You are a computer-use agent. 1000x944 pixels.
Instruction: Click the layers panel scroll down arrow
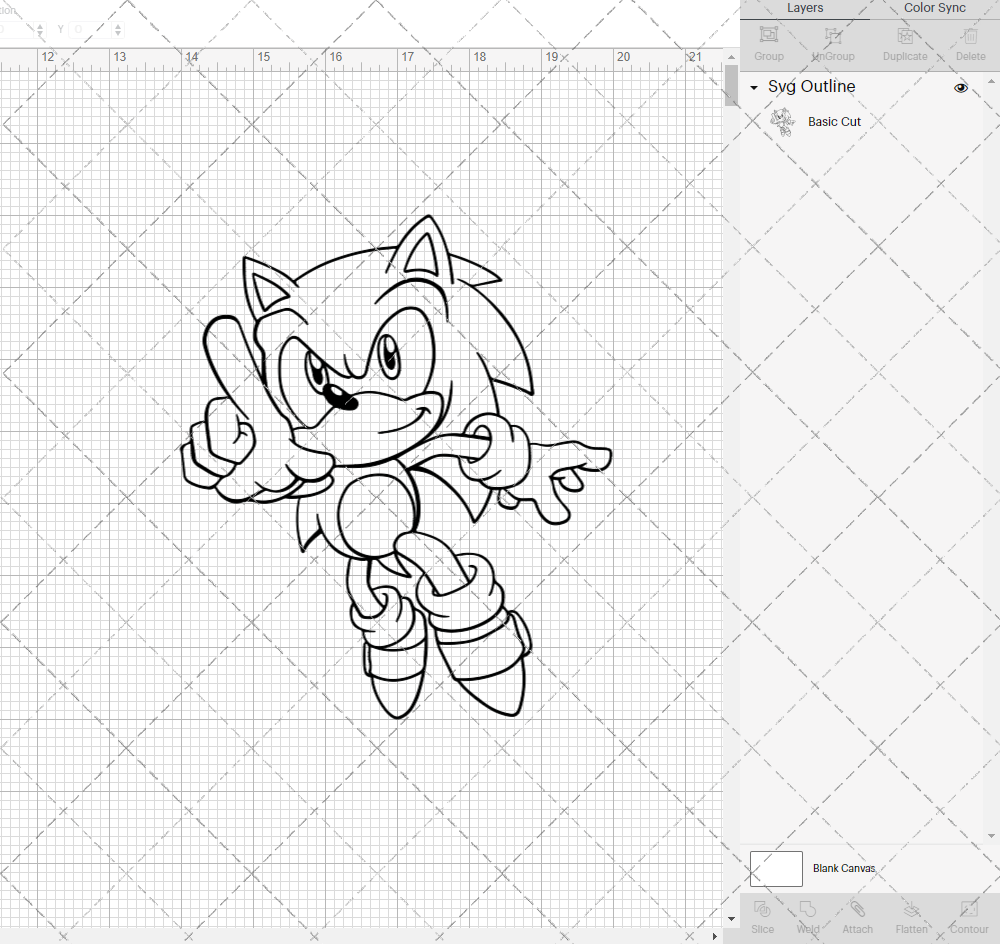click(990, 836)
